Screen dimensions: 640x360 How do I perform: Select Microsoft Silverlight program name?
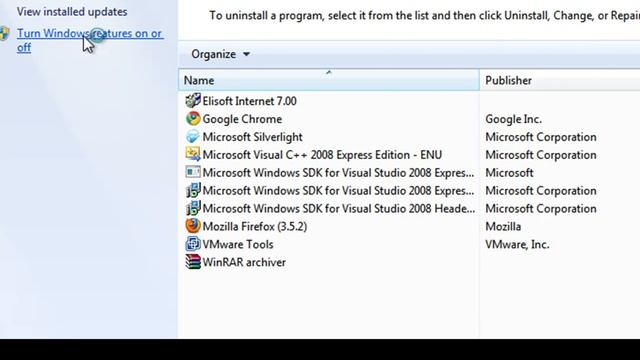[x=253, y=137]
